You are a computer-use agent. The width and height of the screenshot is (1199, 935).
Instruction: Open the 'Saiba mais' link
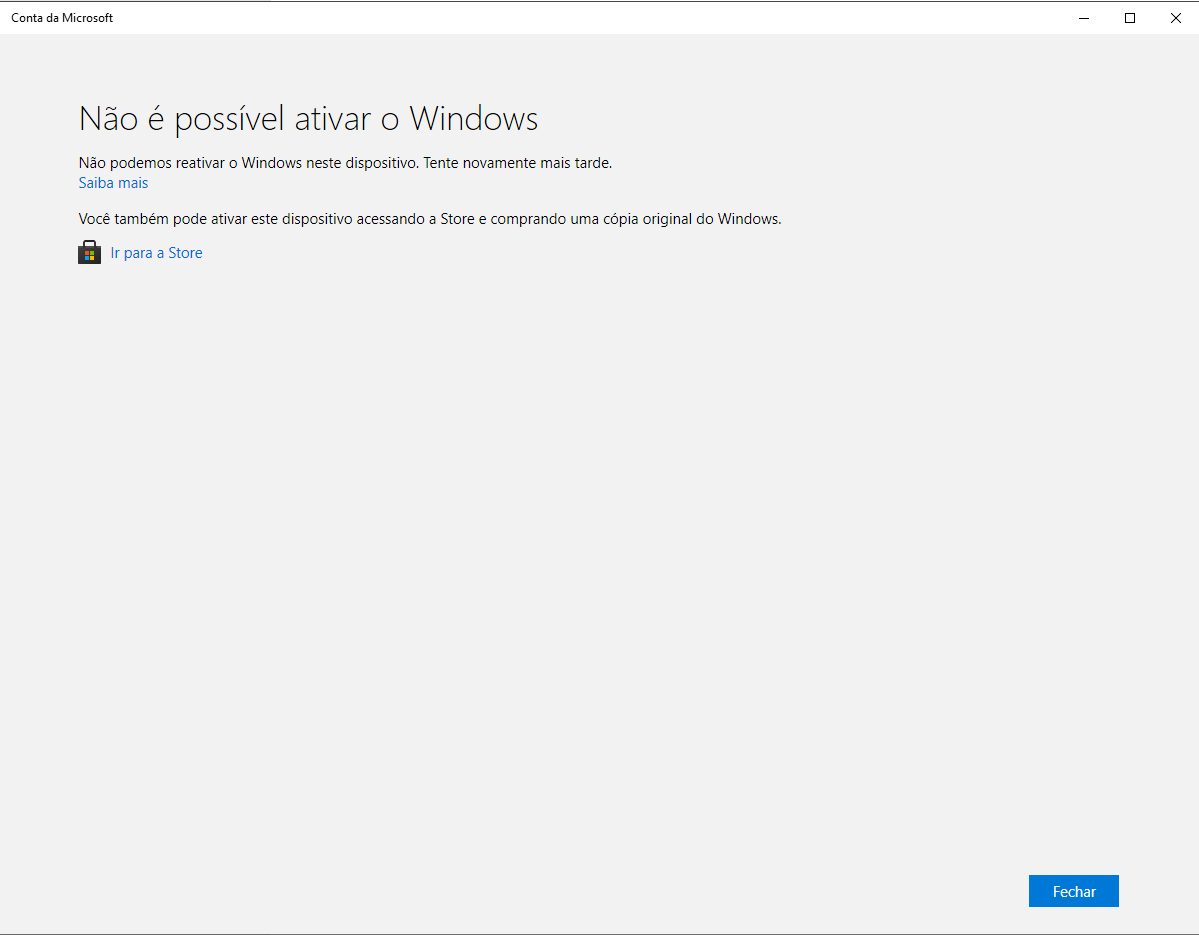pyautogui.click(x=113, y=183)
